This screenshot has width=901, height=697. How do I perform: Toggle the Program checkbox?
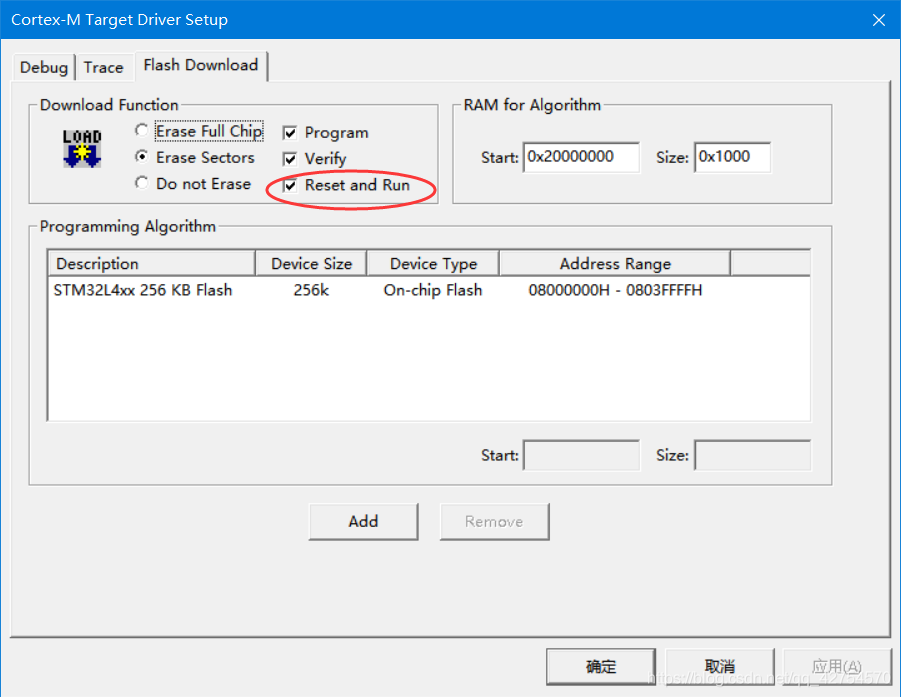[290, 133]
